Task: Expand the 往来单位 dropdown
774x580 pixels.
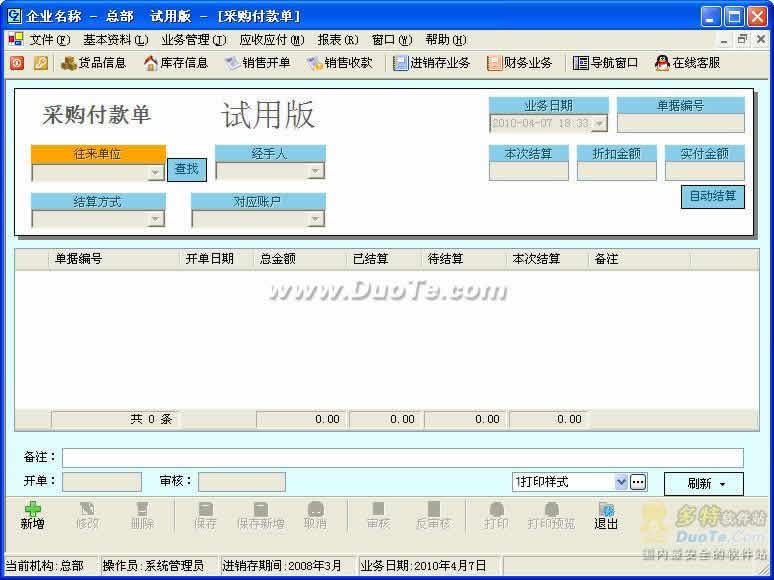Action: point(155,172)
